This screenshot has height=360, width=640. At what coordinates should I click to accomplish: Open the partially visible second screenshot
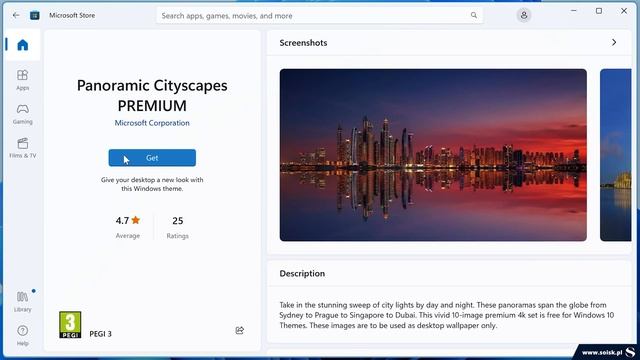pyautogui.click(x=616, y=155)
